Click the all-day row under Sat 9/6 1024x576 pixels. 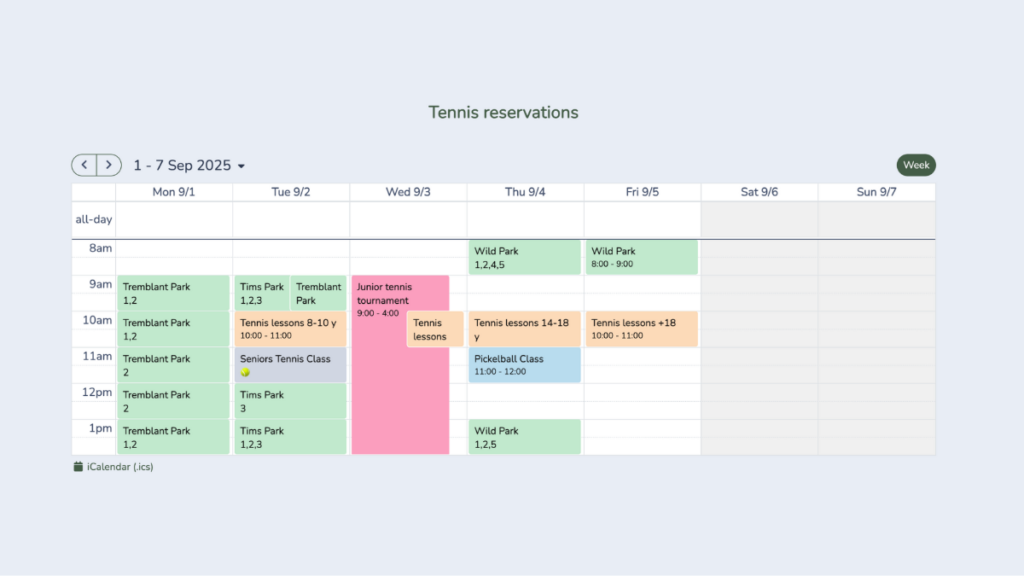point(759,218)
